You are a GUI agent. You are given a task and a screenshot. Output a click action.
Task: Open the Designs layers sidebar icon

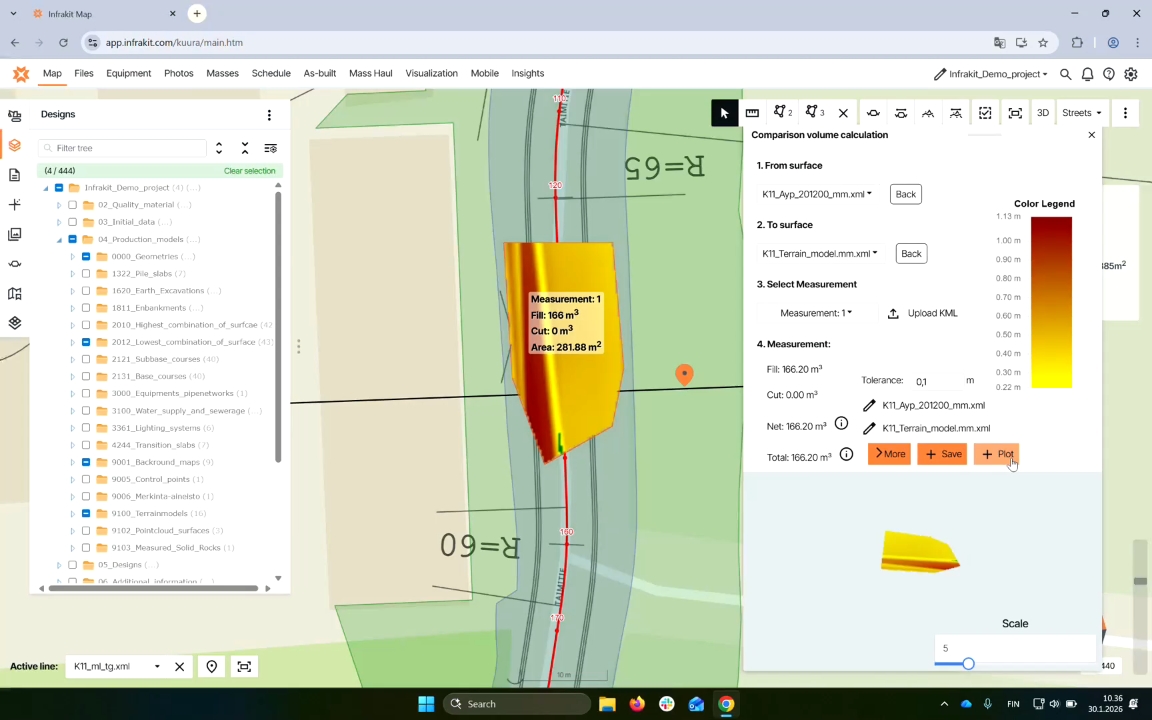pos(14,145)
